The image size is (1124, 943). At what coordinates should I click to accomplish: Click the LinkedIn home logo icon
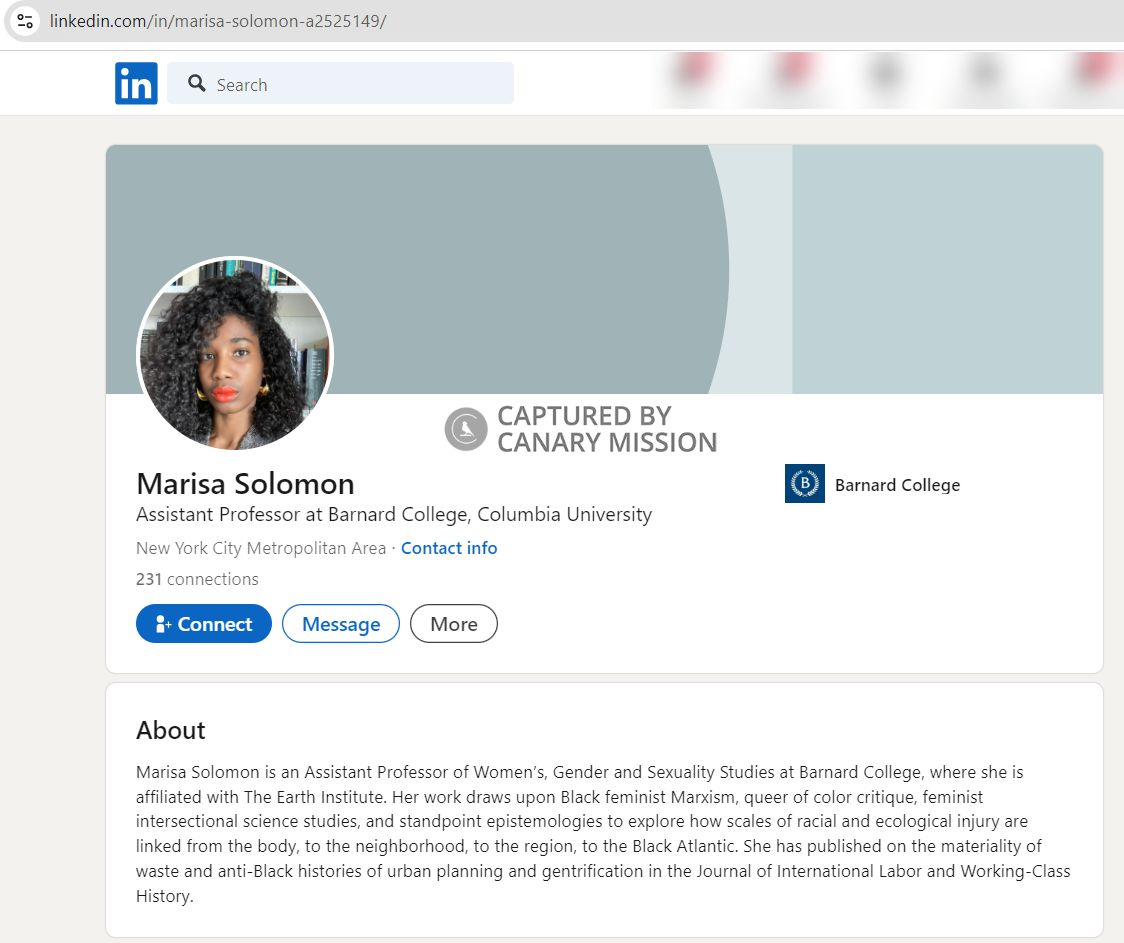[x=136, y=83]
